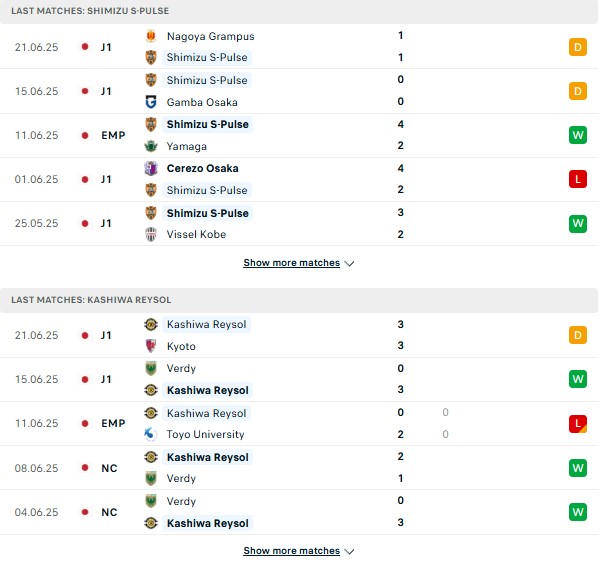This screenshot has height=571, width=600.
Task: Open the Vissel Kobe team link
Action: point(196,234)
